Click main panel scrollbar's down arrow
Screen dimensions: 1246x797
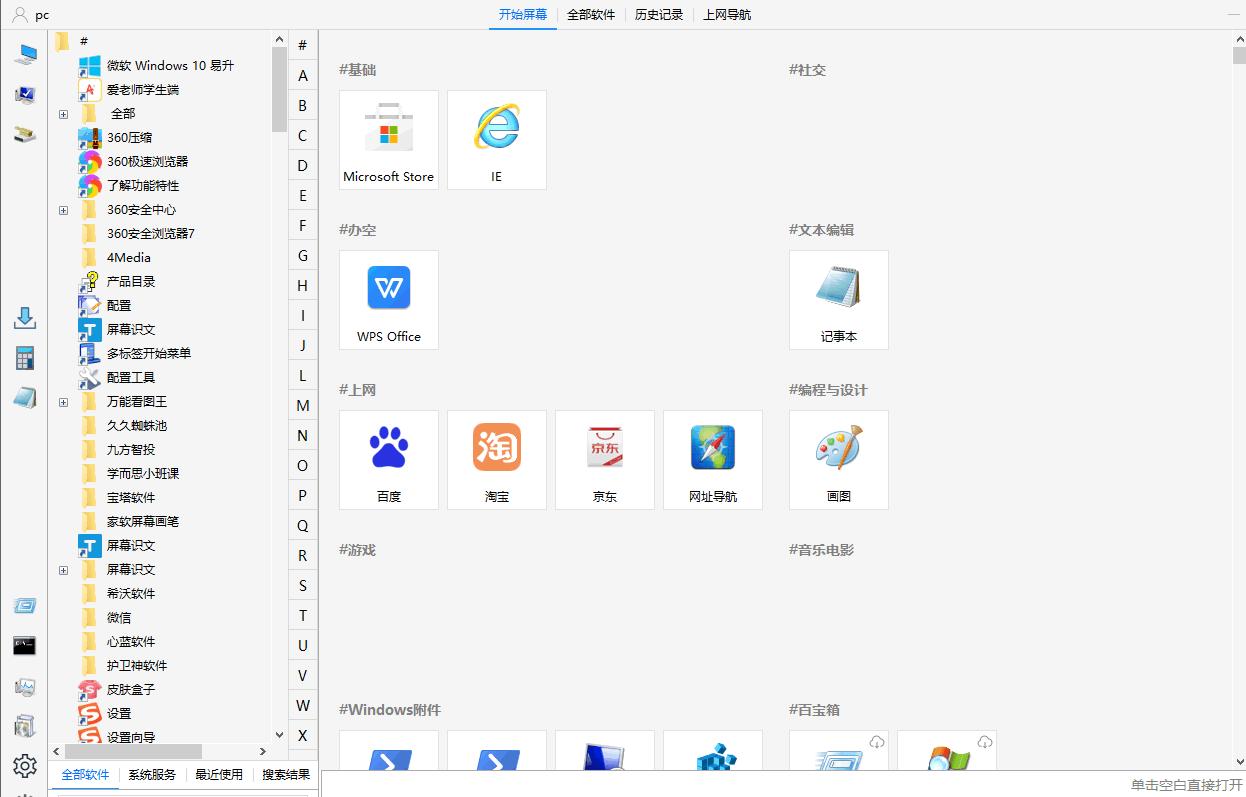pos(1239,761)
